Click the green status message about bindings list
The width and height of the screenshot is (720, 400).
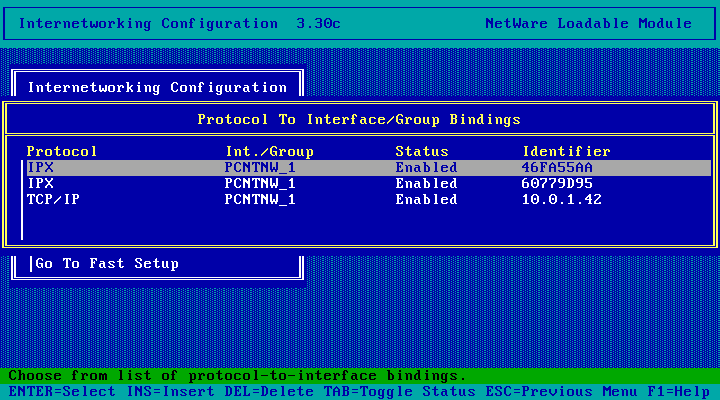click(237, 376)
